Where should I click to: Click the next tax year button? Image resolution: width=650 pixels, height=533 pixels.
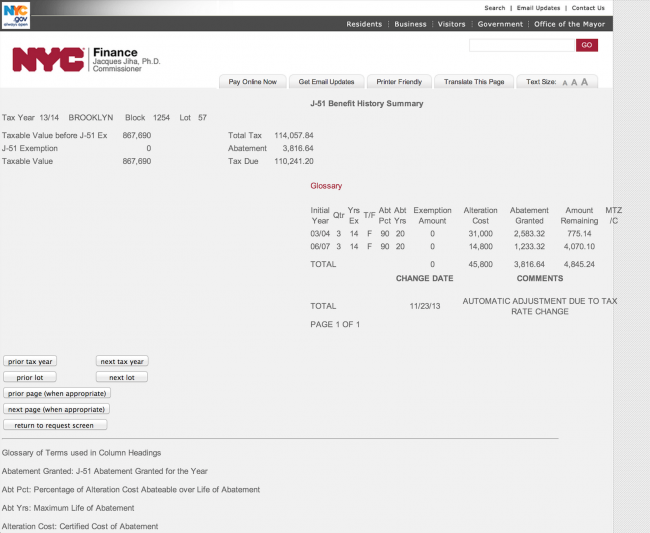[122, 361]
